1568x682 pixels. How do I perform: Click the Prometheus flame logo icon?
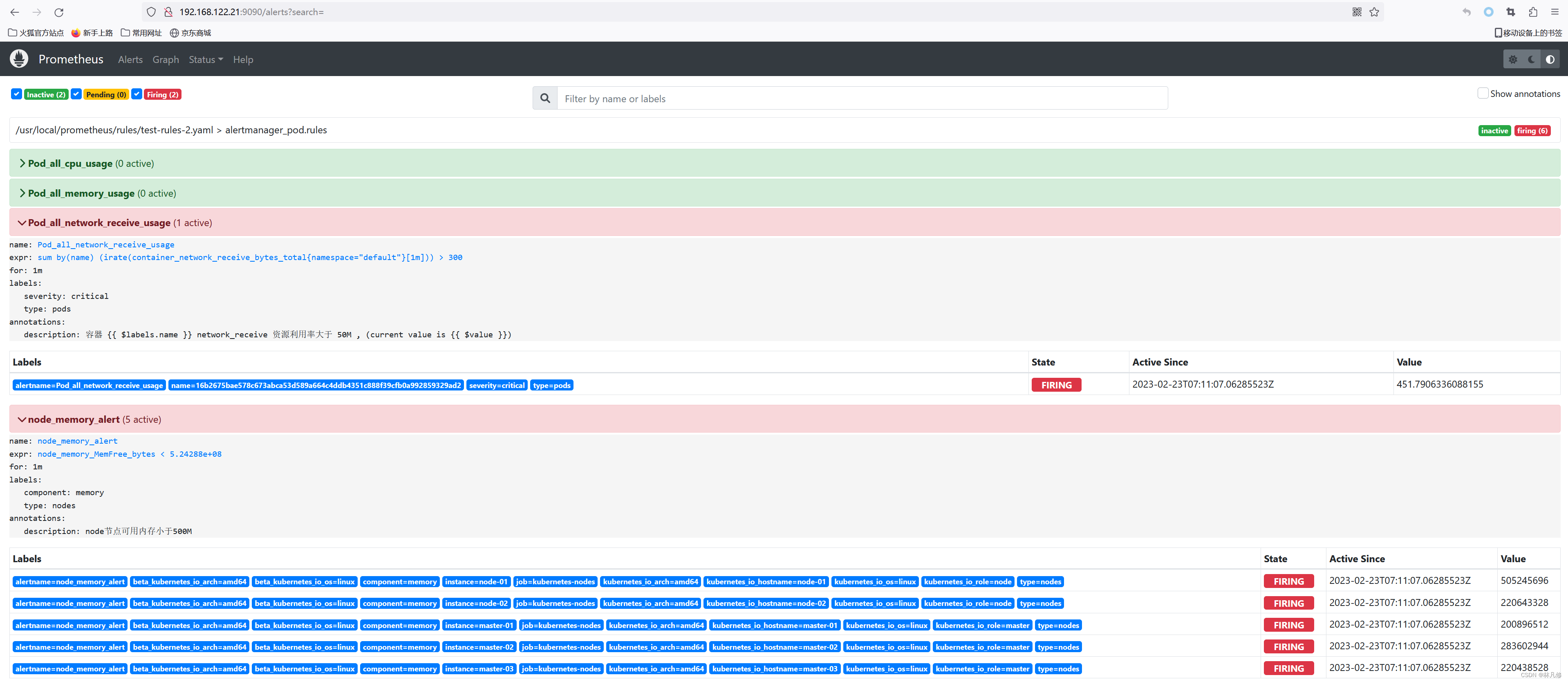(x=19, y=59)
